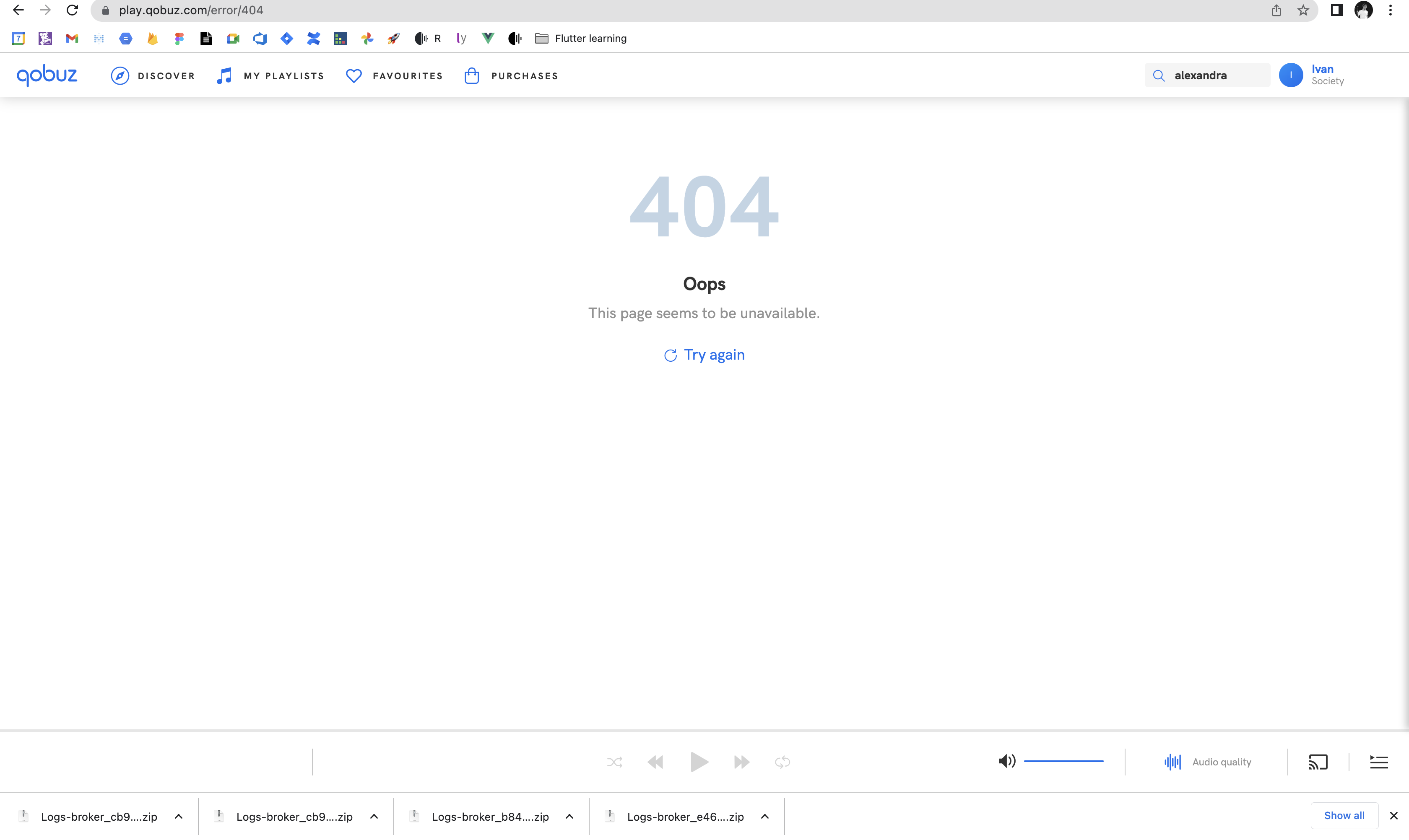Click the Try again link
This screenshot has width=1409, height=840.
coord(704,355)
